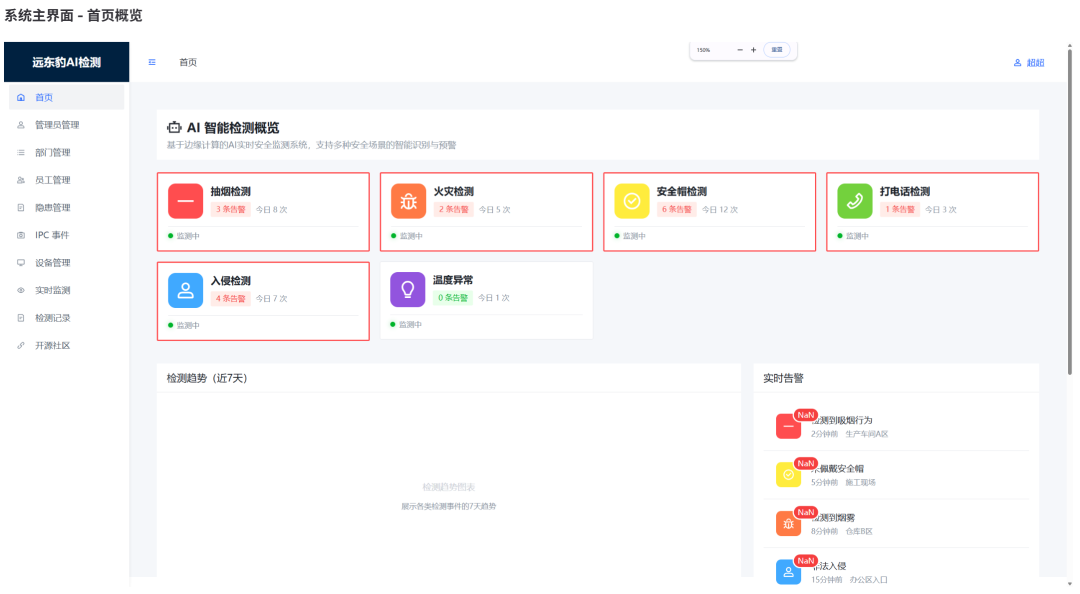This screenshot has width=1080, height=594.
Task: Click the 监测中 status on the 抽烟检测 card
Action: tap(184, 236)
